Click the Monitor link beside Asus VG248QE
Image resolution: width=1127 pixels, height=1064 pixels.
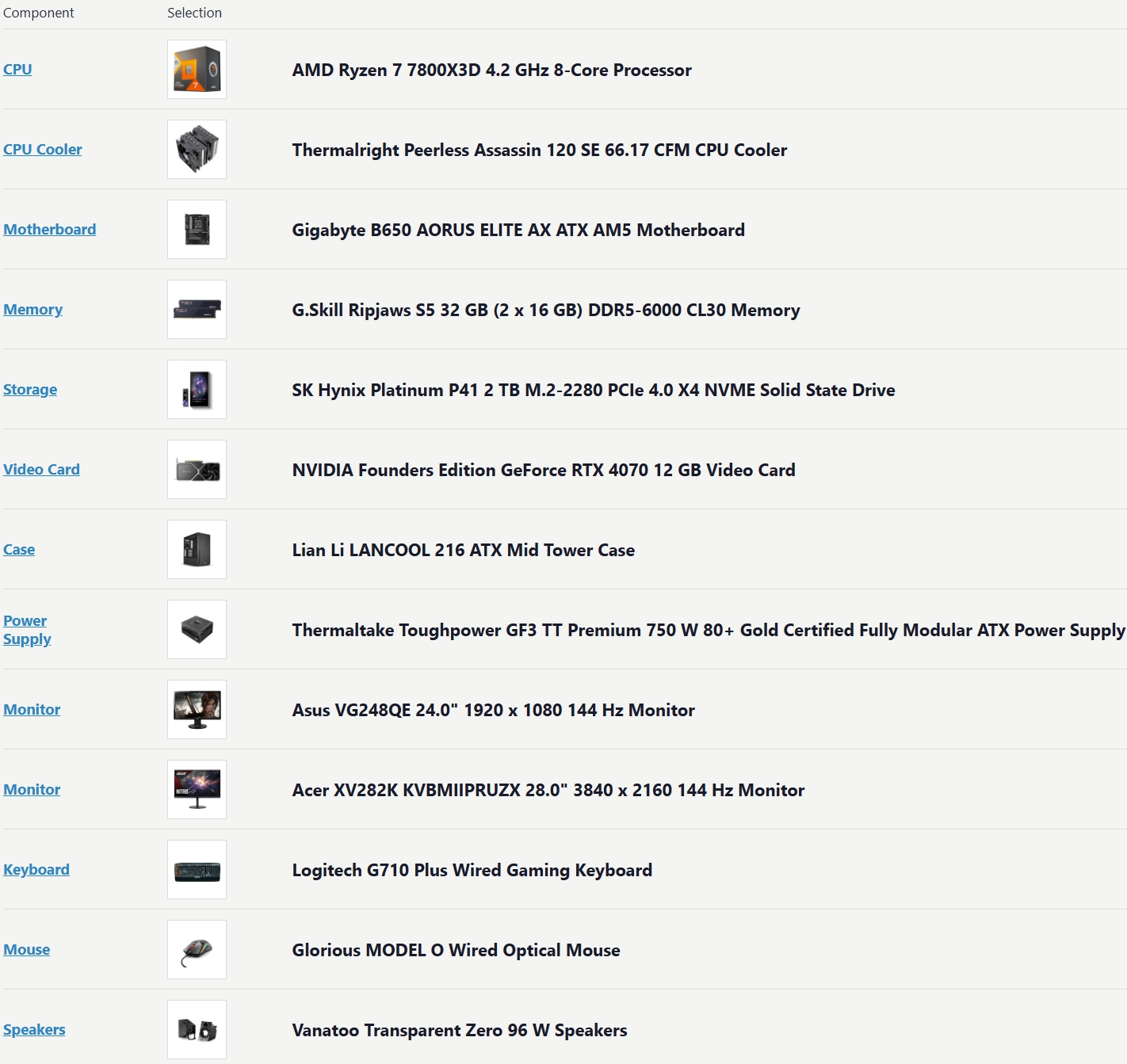(x=32, y=709)
